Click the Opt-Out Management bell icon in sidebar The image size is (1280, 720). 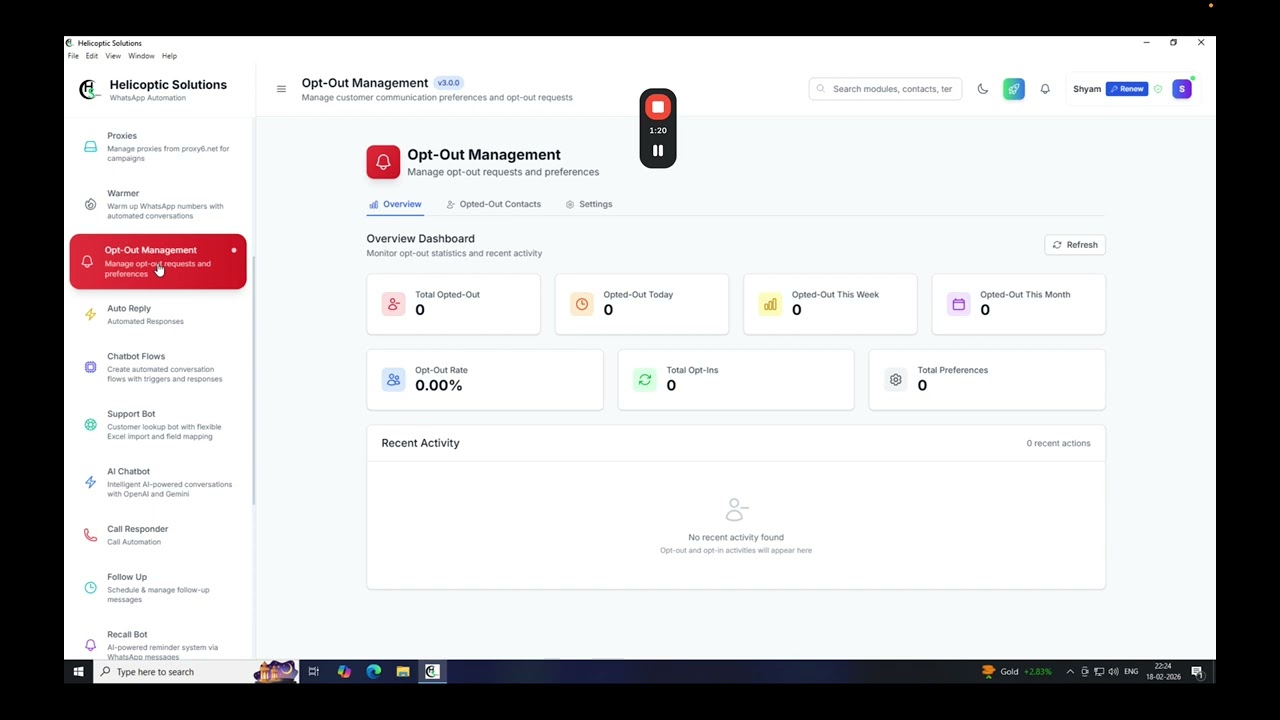coord(87,262)
